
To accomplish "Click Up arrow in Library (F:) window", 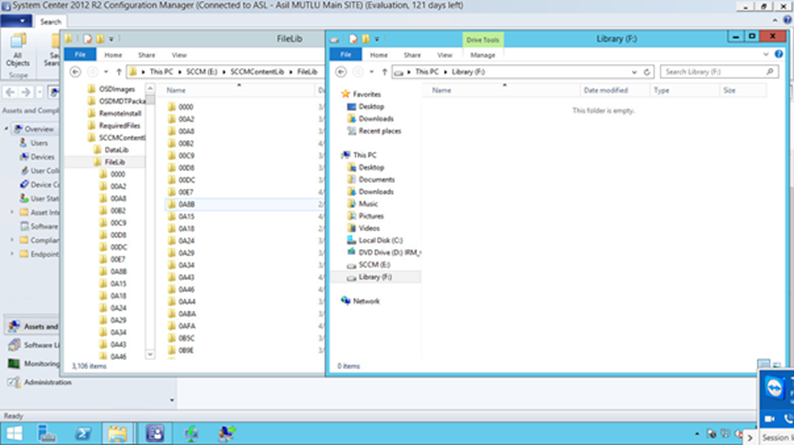I will 384,72.
